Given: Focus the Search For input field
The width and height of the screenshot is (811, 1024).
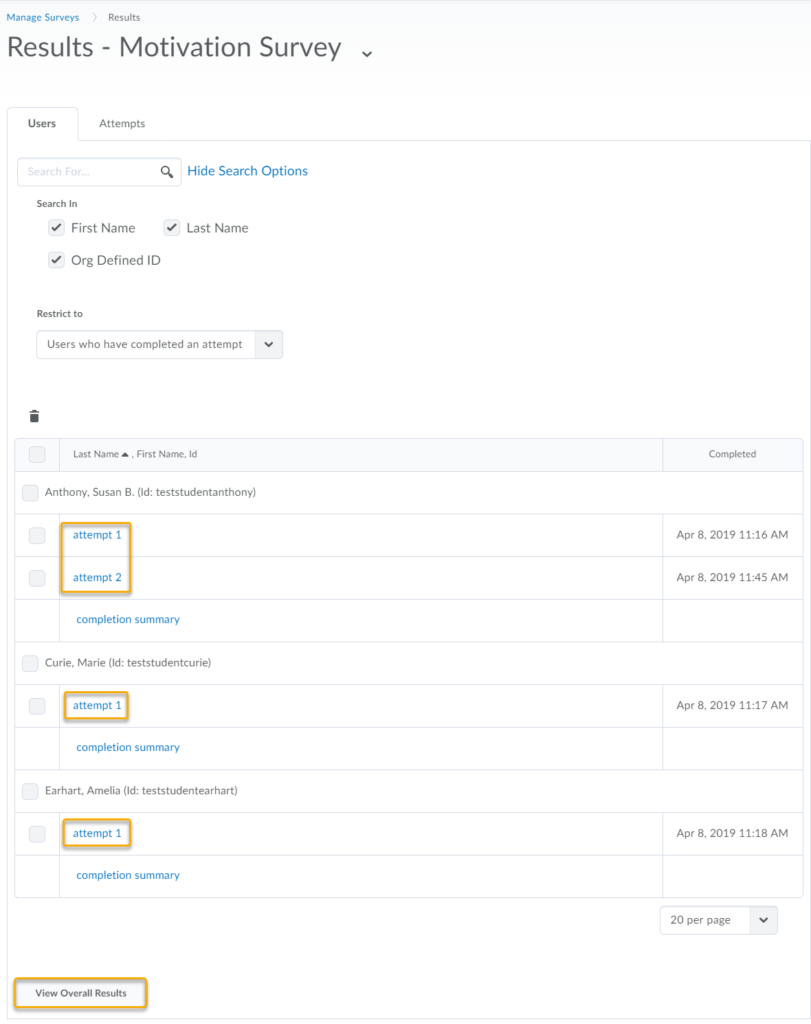Looking at the screenshot, I should 88,172.
